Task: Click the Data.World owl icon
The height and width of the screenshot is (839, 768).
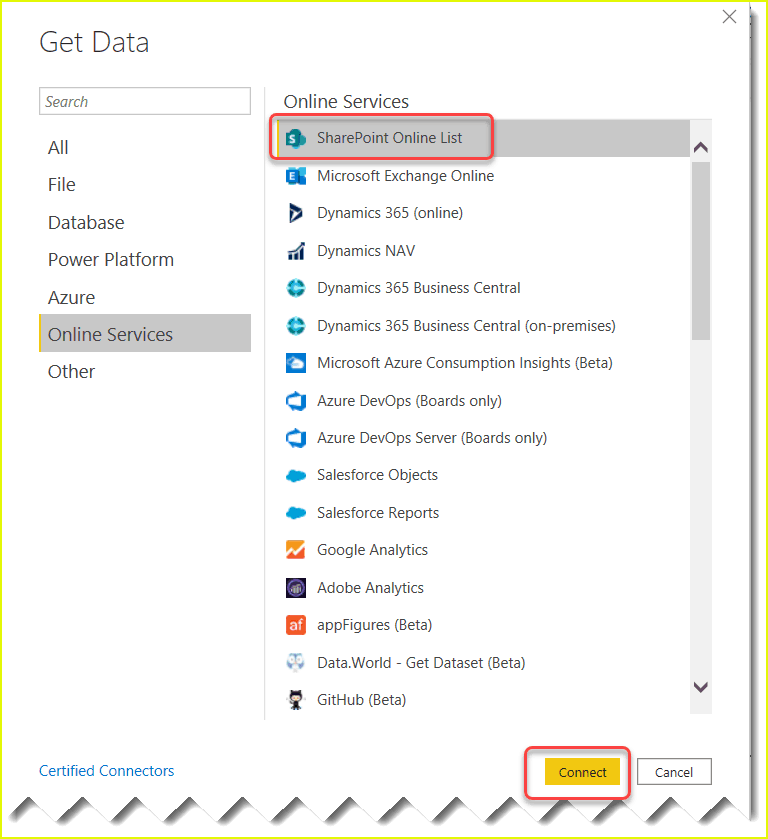Action: [295, 662]
